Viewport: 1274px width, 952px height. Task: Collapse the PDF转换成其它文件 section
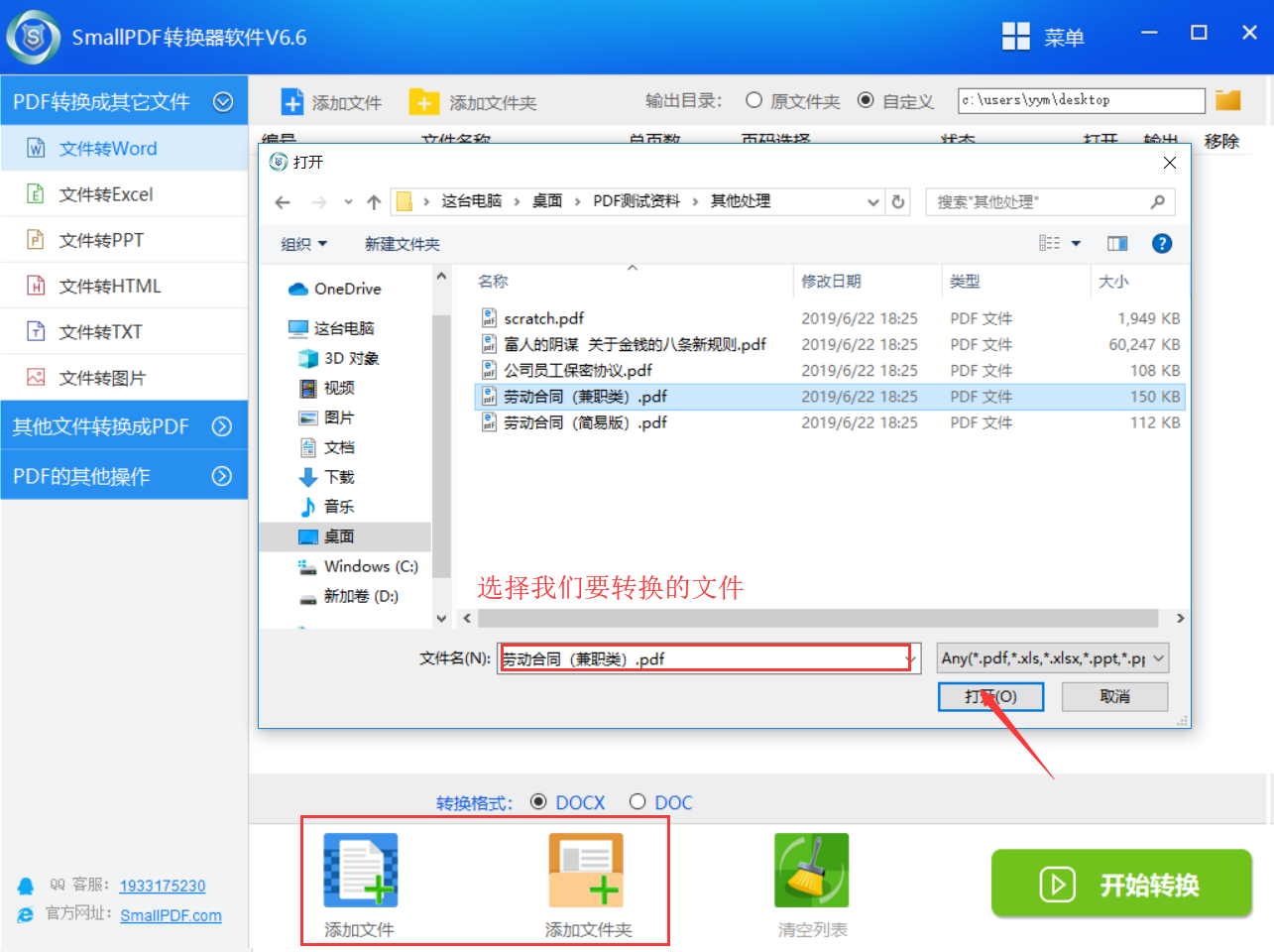pos(224,102)
